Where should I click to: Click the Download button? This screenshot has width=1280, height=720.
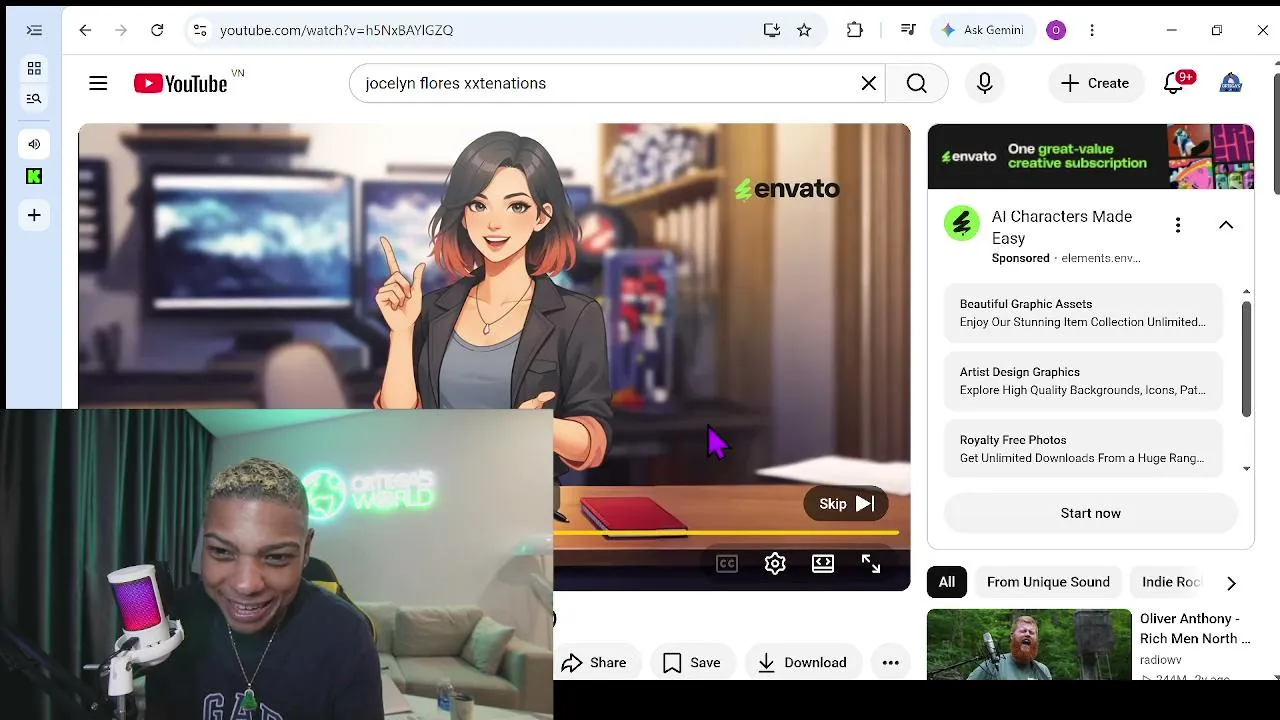pyautogui.click(x=802, y=662)
